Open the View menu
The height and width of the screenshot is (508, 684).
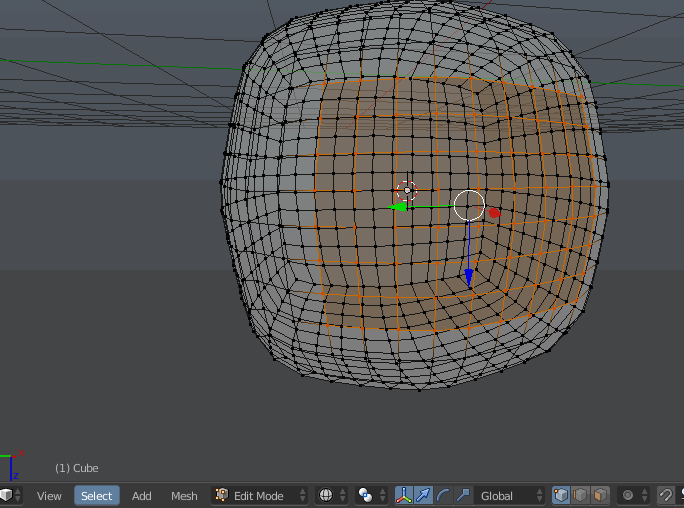pos(49,496)
